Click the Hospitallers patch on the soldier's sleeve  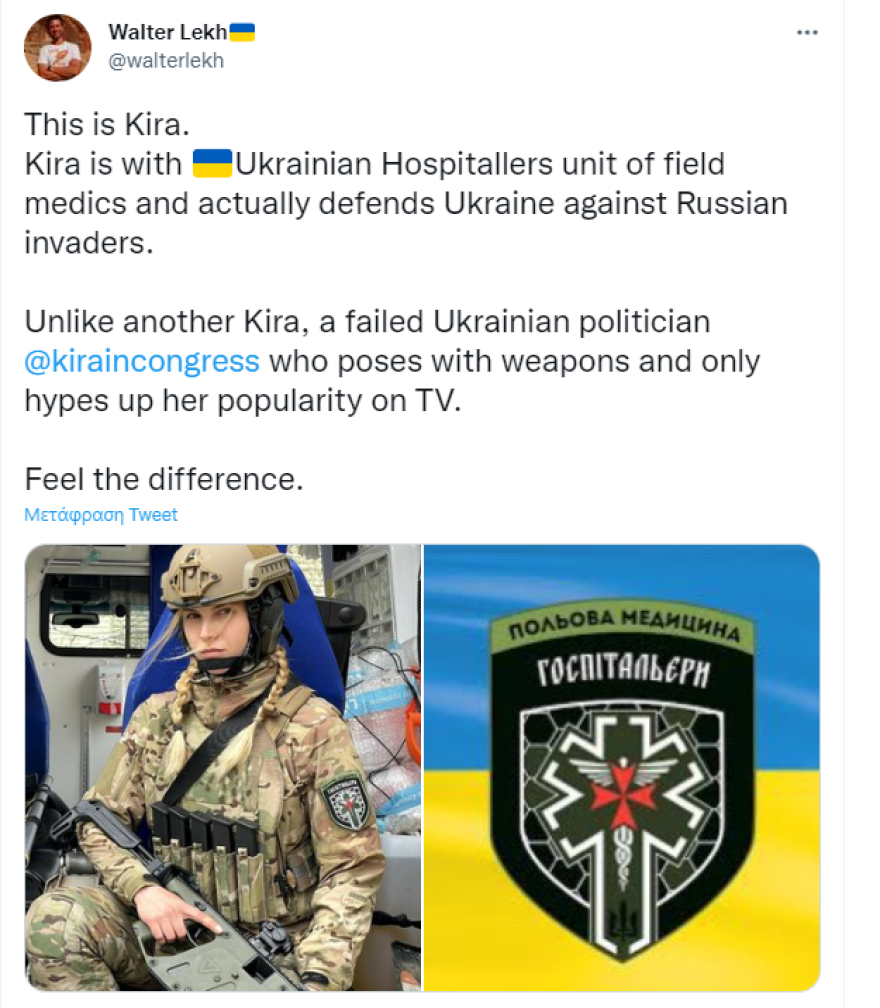(x=347, y=798)
